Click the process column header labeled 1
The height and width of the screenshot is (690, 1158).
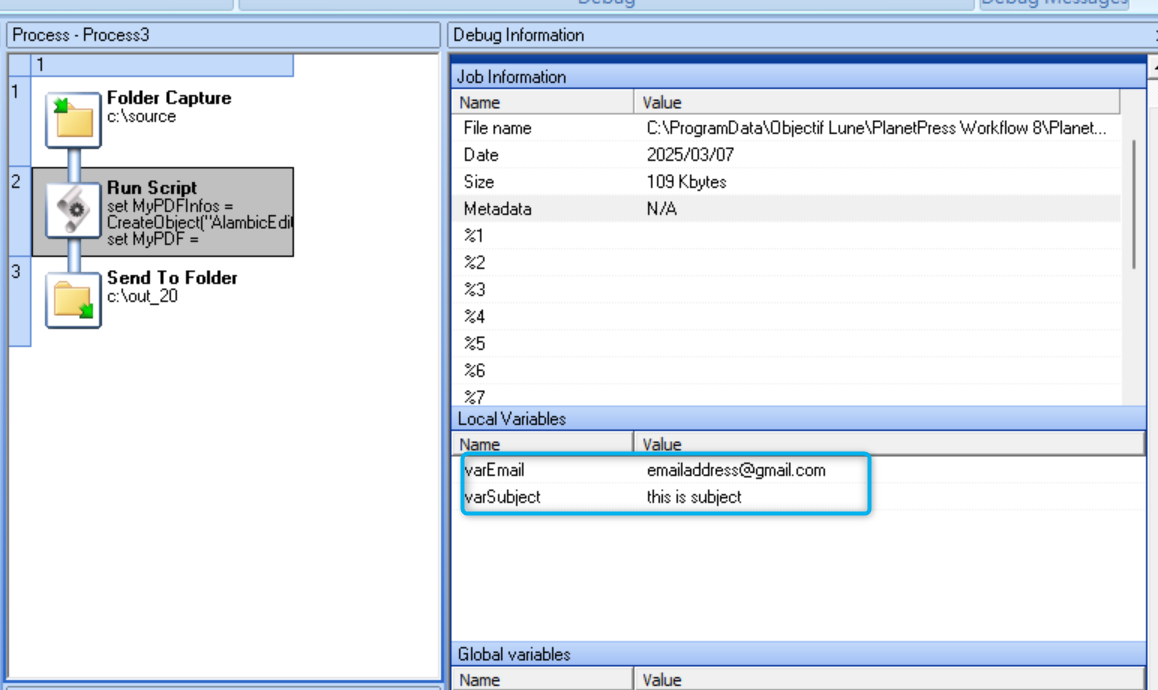pos(162,66)
